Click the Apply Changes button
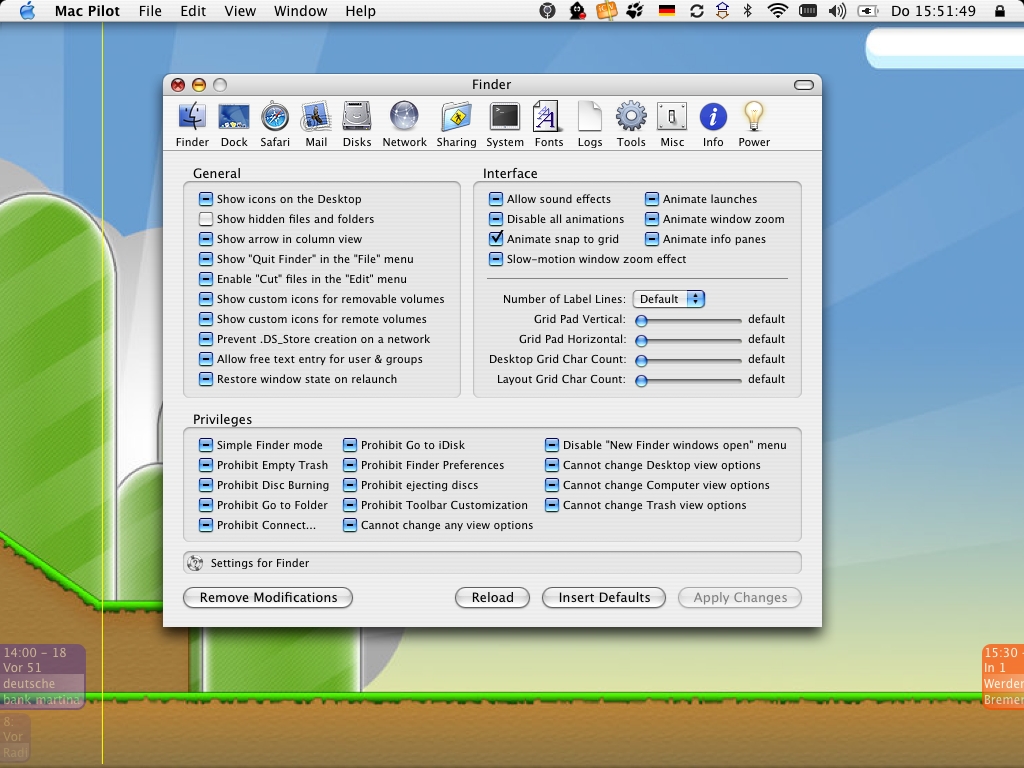The width and height of the screenshot is (1024, 768). (x=740, y=598)
